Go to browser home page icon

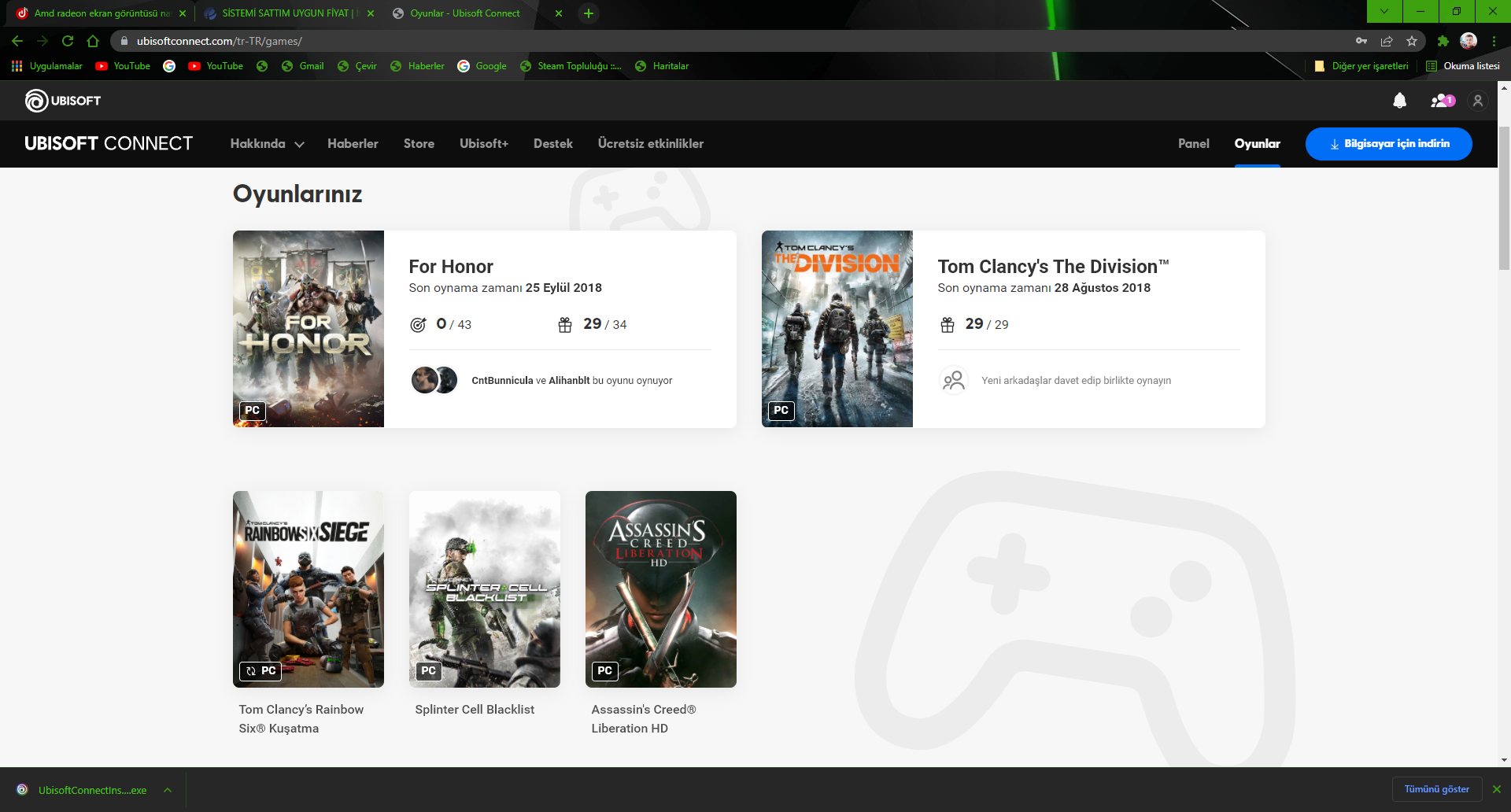coord(93,41)
